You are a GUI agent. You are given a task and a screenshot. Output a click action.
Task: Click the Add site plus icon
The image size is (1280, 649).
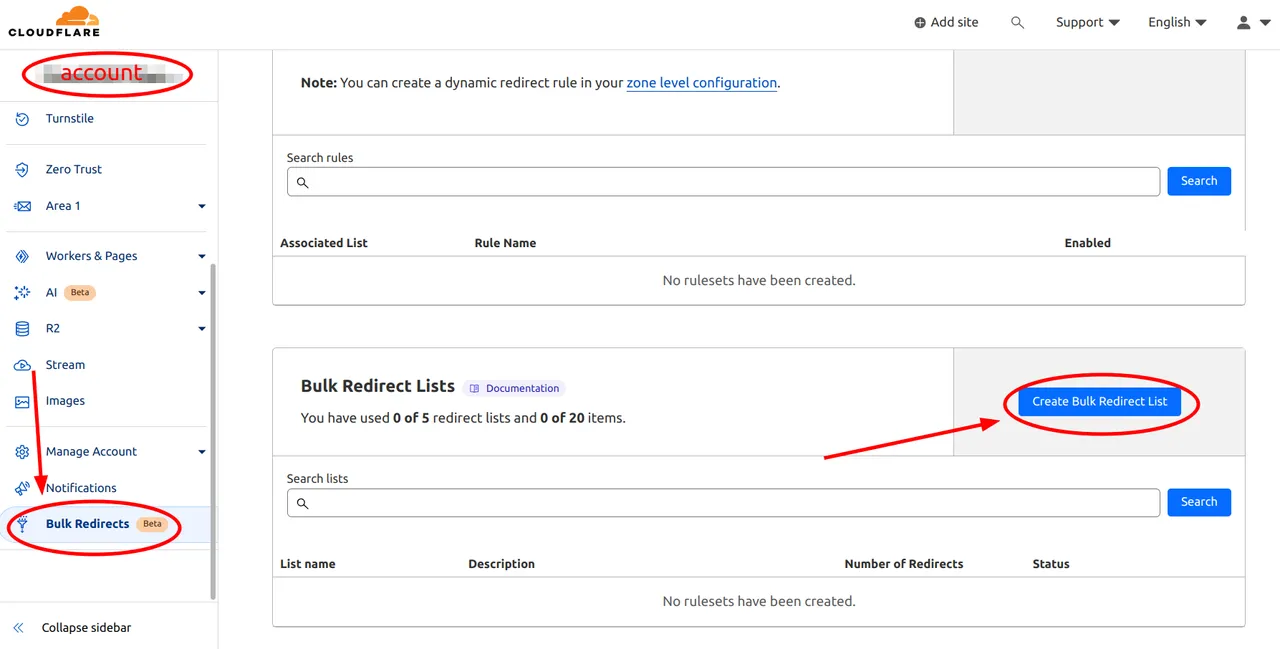(920, 22)
